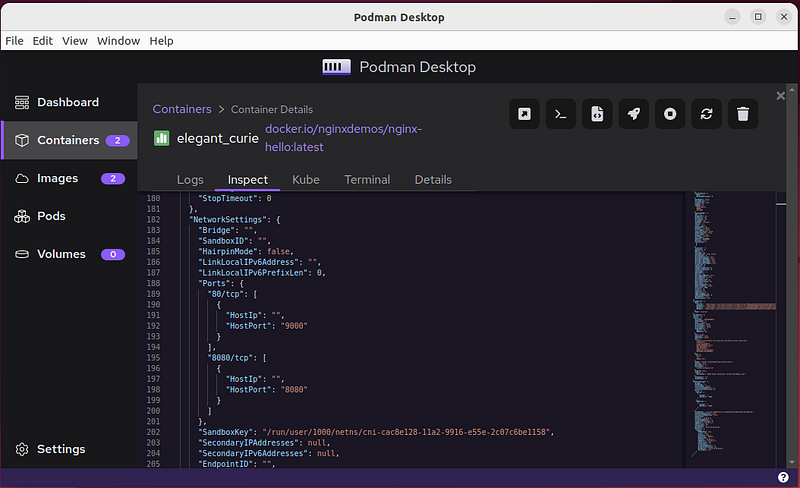The width and height of the screenshot is (800, 488).
Task: Click the Volumes count badge 0
Action: tap(113, 254)
